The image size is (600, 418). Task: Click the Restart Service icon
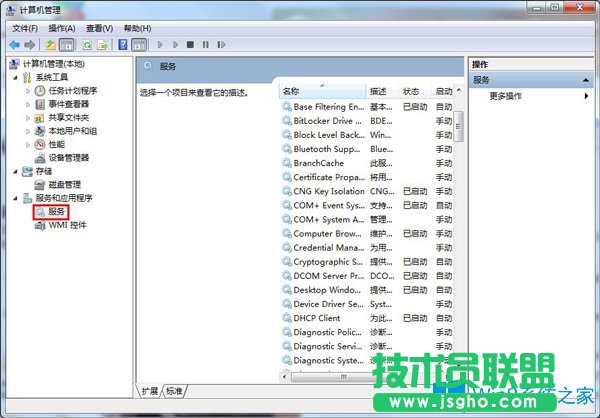click(221, 45)
